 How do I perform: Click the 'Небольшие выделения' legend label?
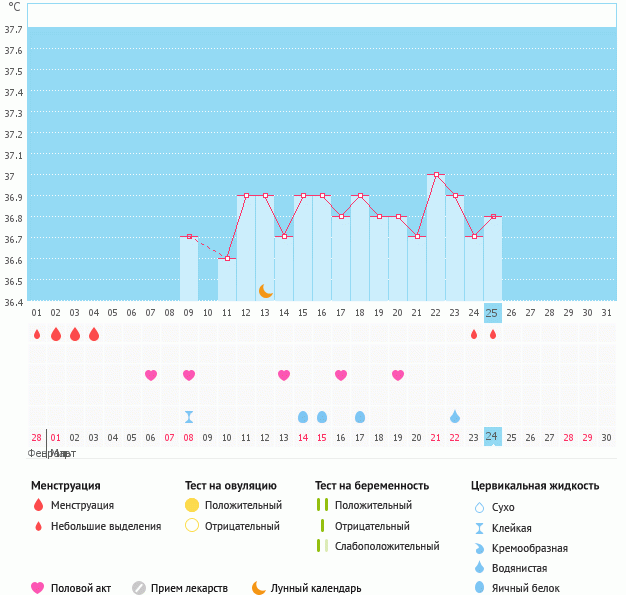point(105,526)
